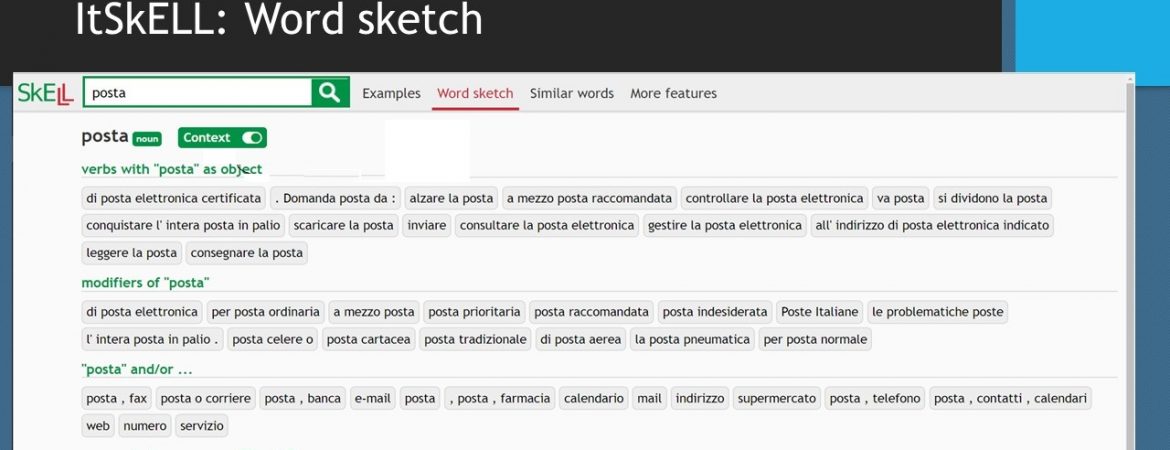This screenshot has width=1170, height=450.
Task: Open the More features menu
Action: [x=673, y=93]
